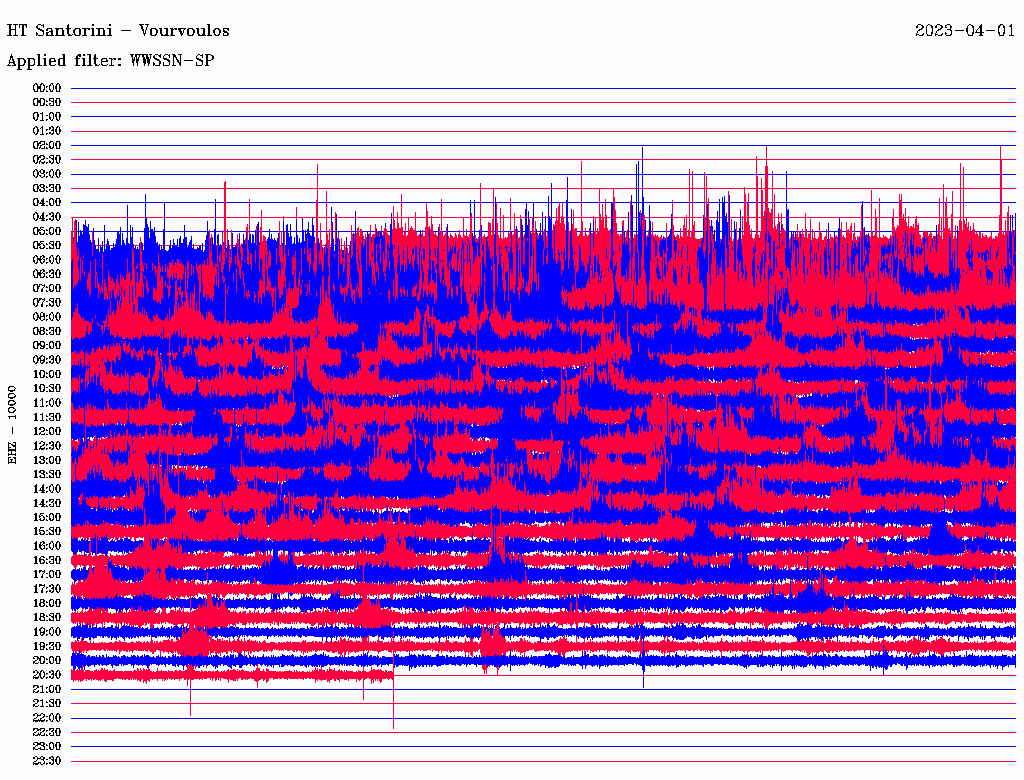Click the 08:00 time row label
The width and height of the screenshot is (1024, 780).
[47, 317]
